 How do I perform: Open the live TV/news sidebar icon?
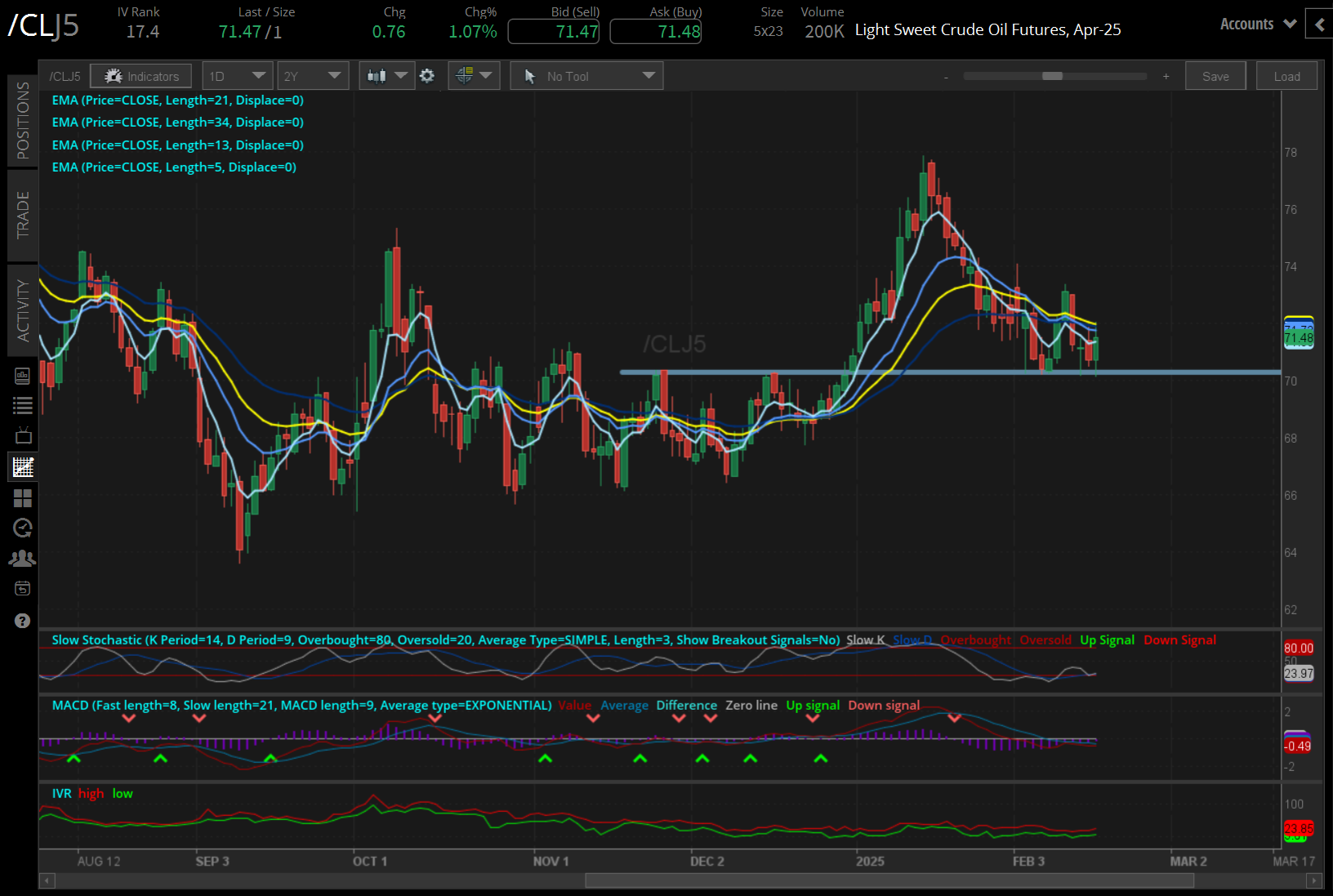click(x=22, y=435)
